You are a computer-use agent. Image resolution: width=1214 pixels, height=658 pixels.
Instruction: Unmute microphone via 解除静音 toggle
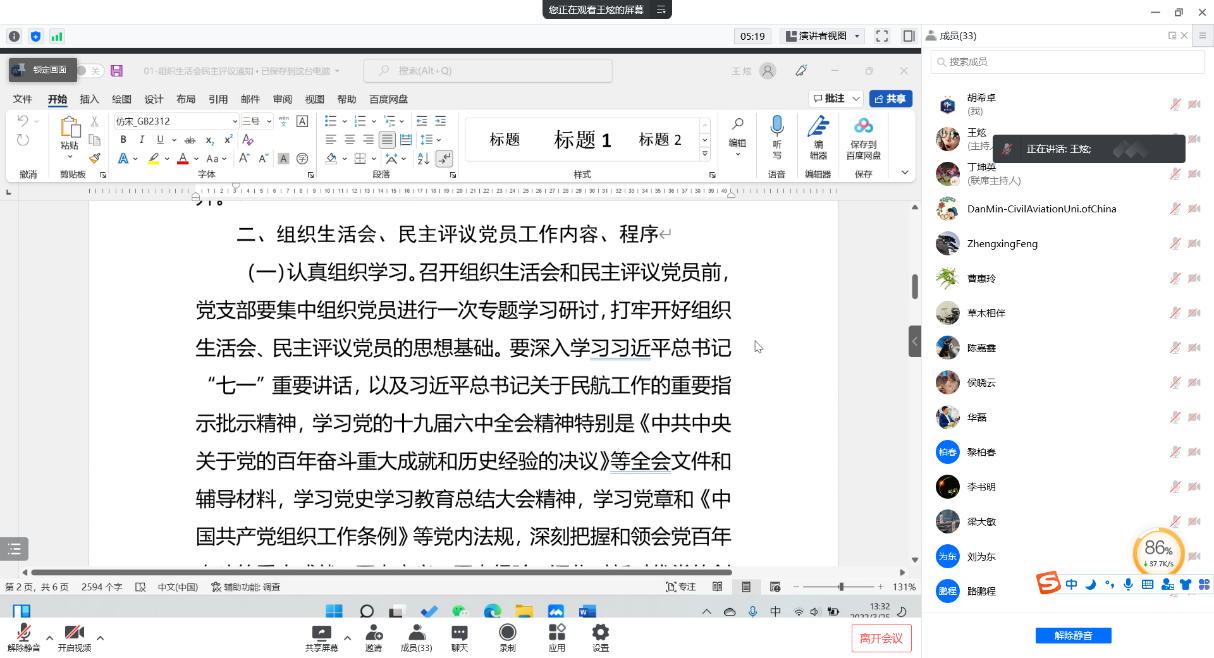coord(23,633)
